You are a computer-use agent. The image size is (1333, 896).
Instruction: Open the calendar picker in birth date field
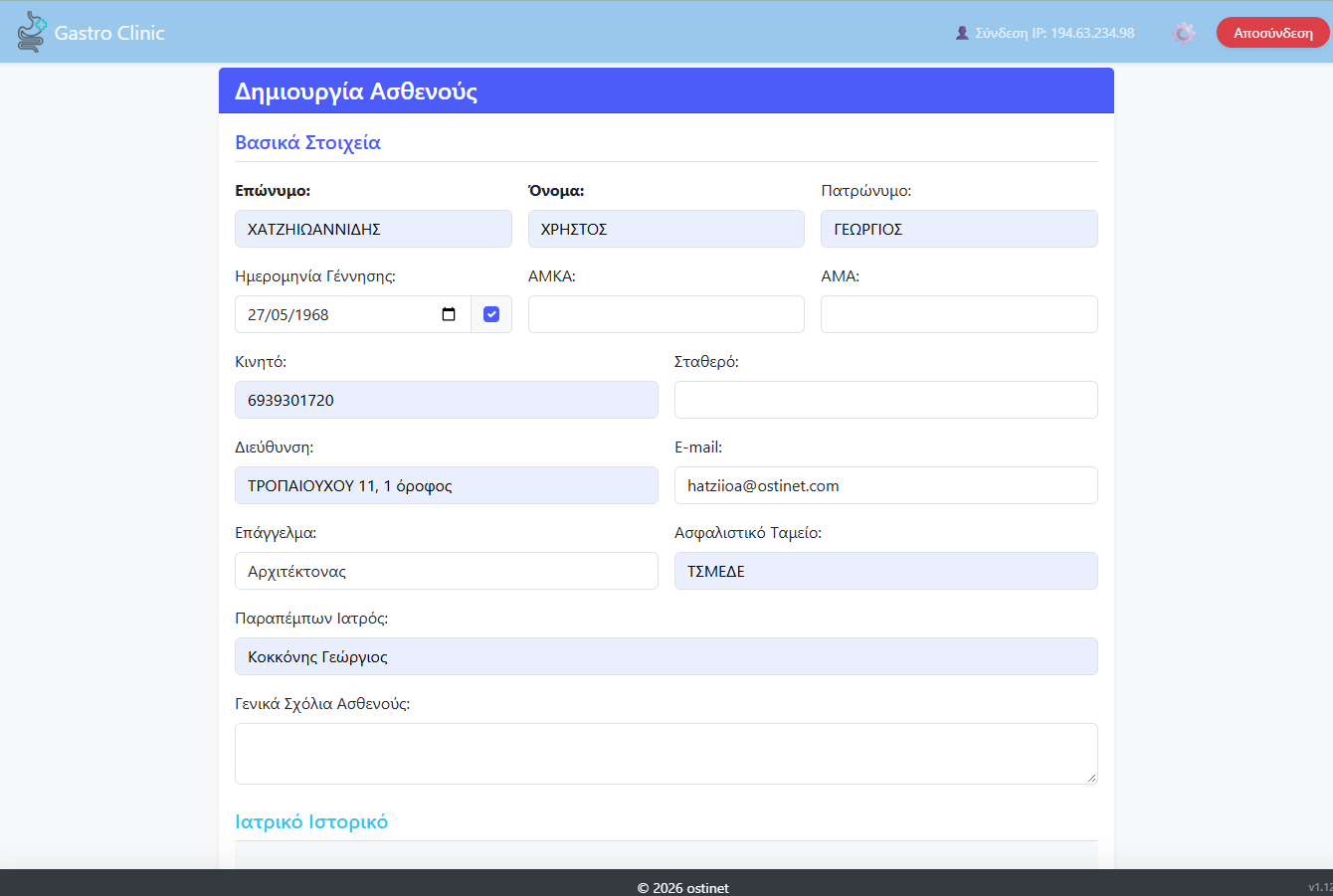(x=449, y=314)
